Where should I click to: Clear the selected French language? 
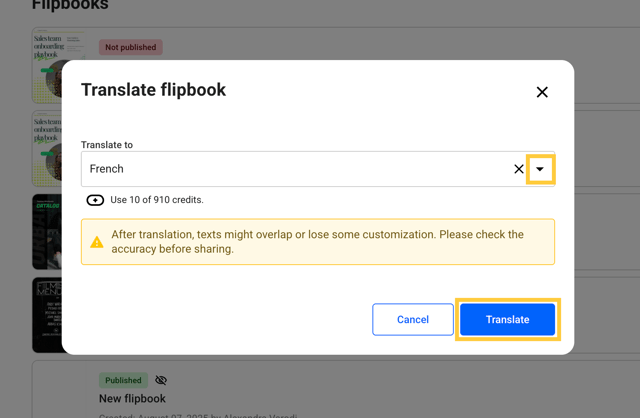519,169
